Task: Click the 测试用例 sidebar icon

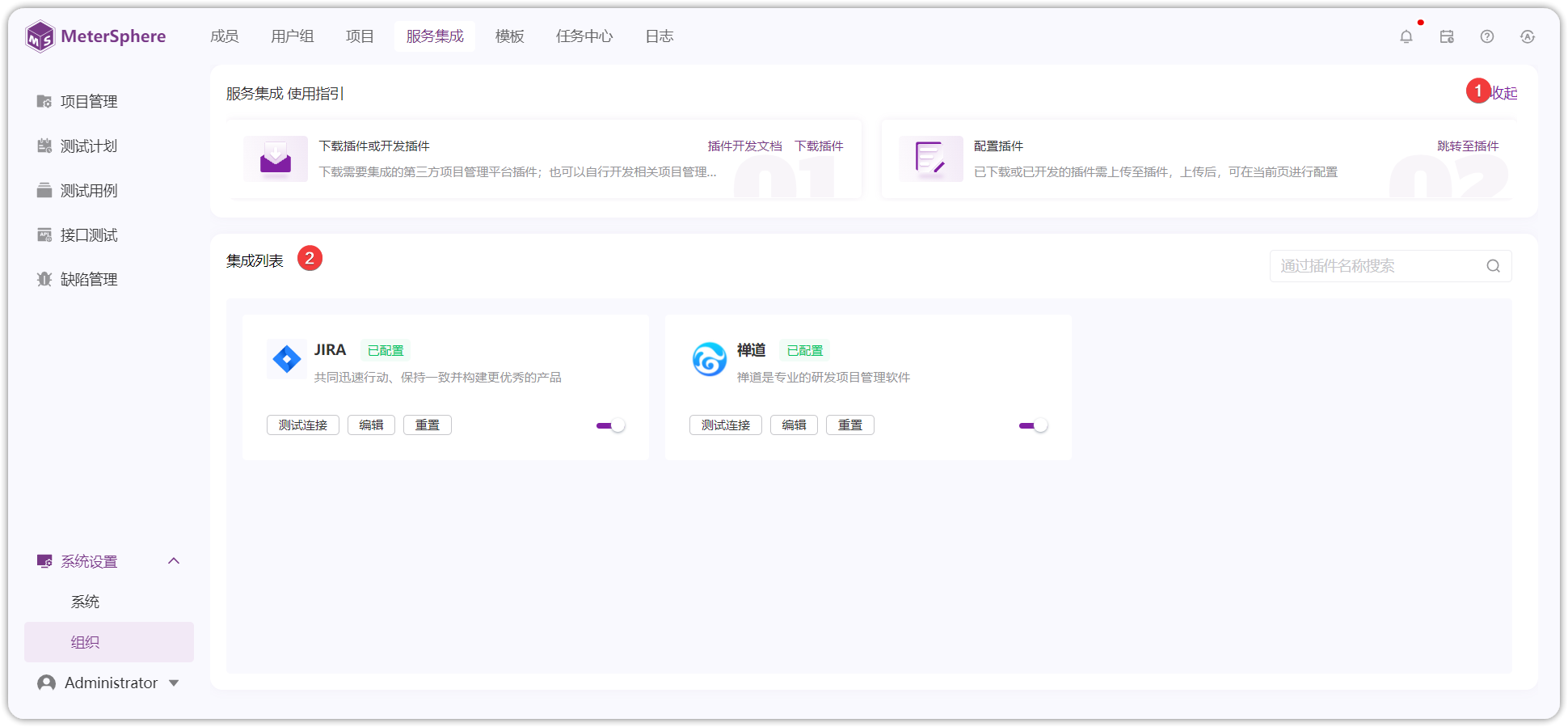Action: [44, 190]
